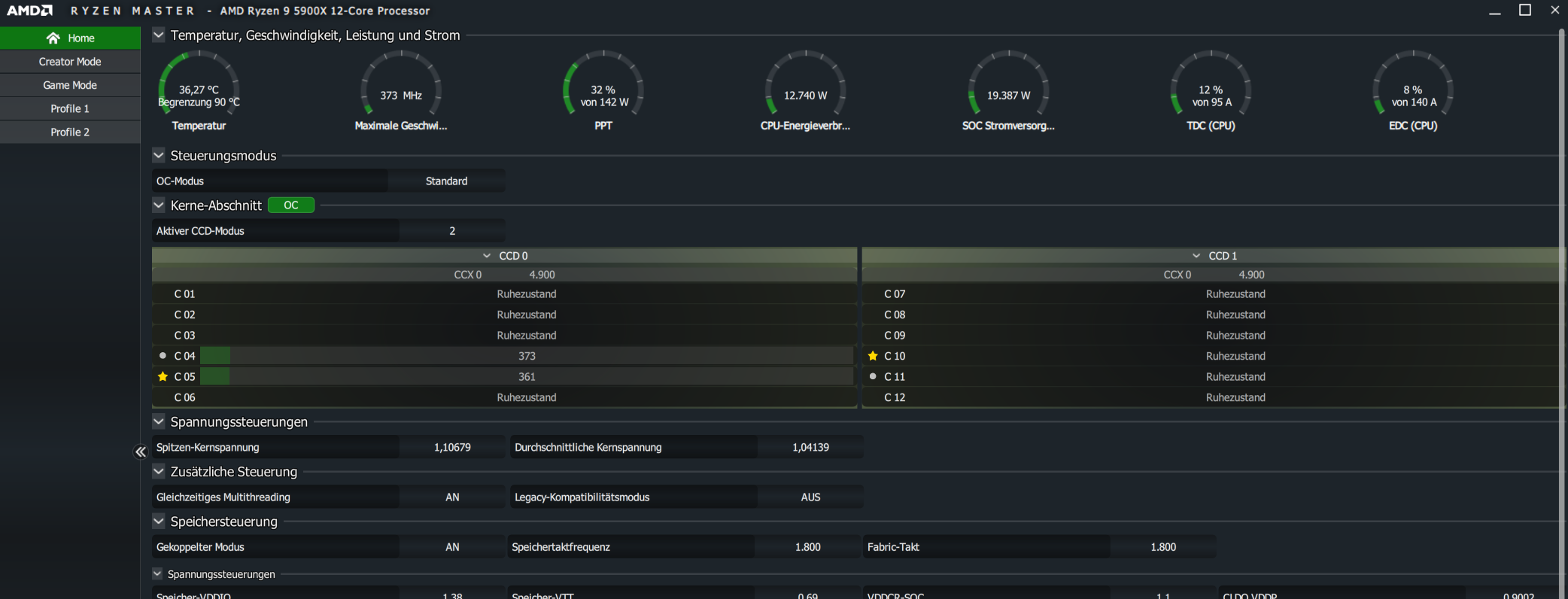Switch to Game Mode
The image size is (1568, 599).
coord(70,85)
